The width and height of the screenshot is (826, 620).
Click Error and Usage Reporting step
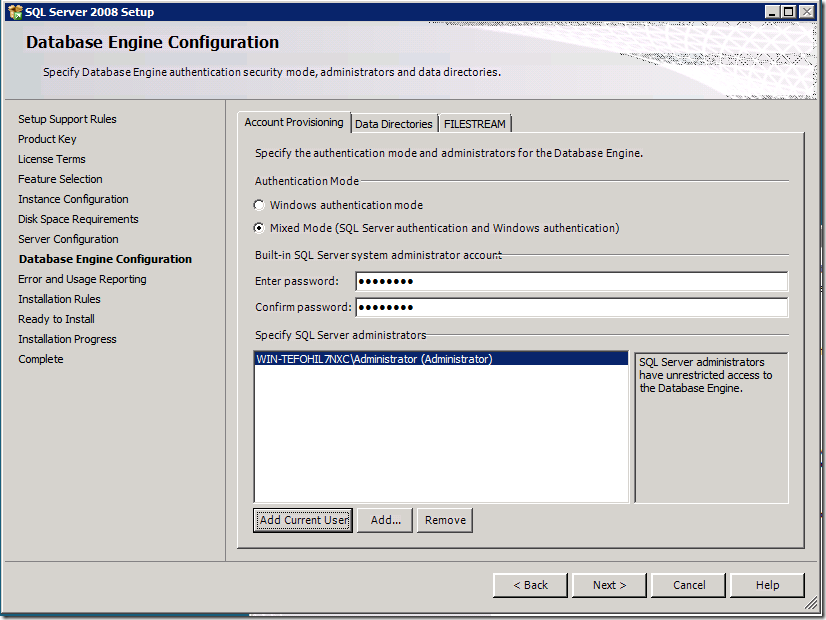(x=82, y=279)
